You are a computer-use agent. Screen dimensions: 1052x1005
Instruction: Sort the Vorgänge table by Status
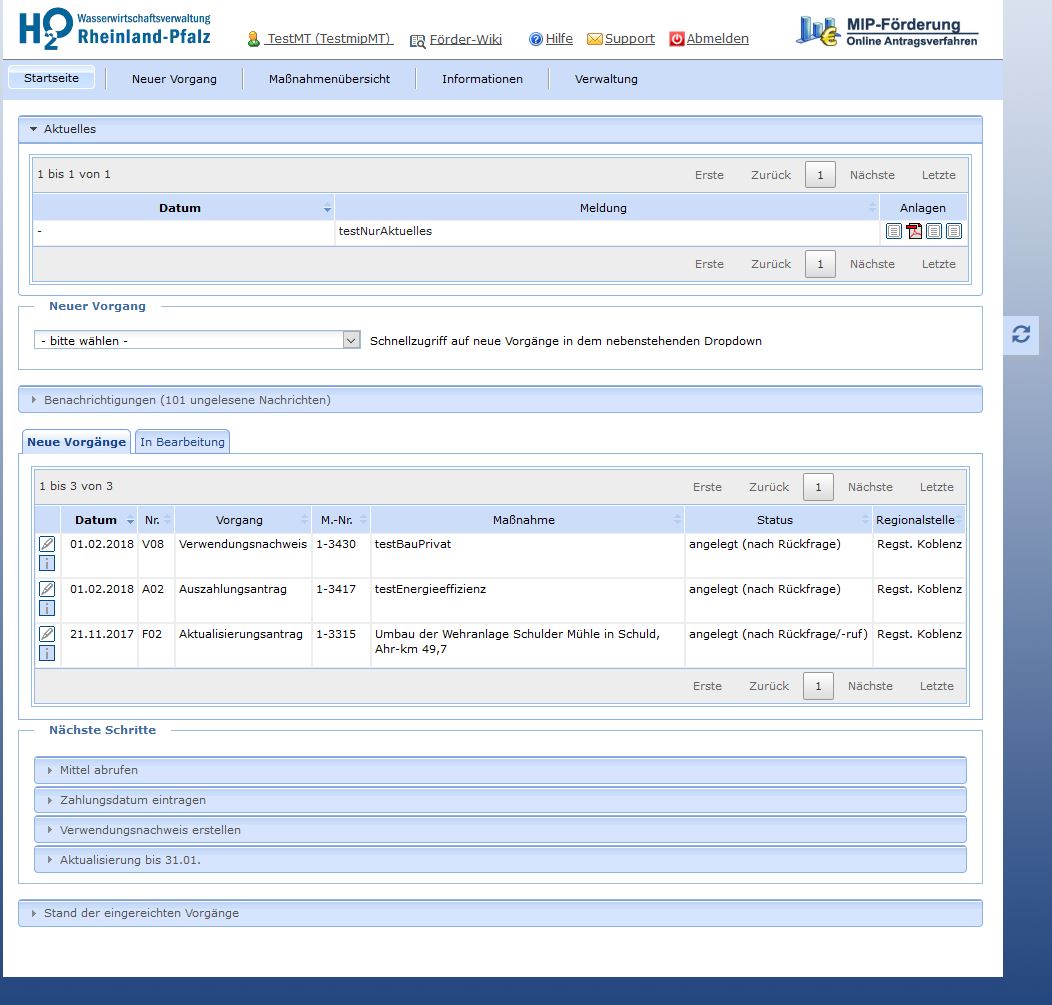coord(778,520)
